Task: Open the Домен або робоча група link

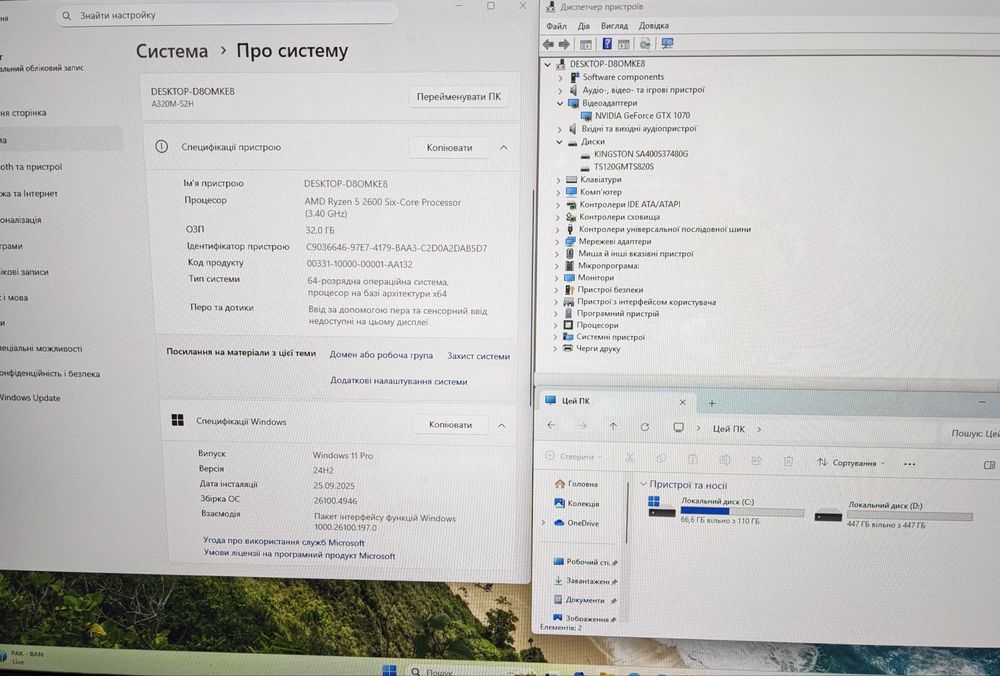Action: [381, 355]
